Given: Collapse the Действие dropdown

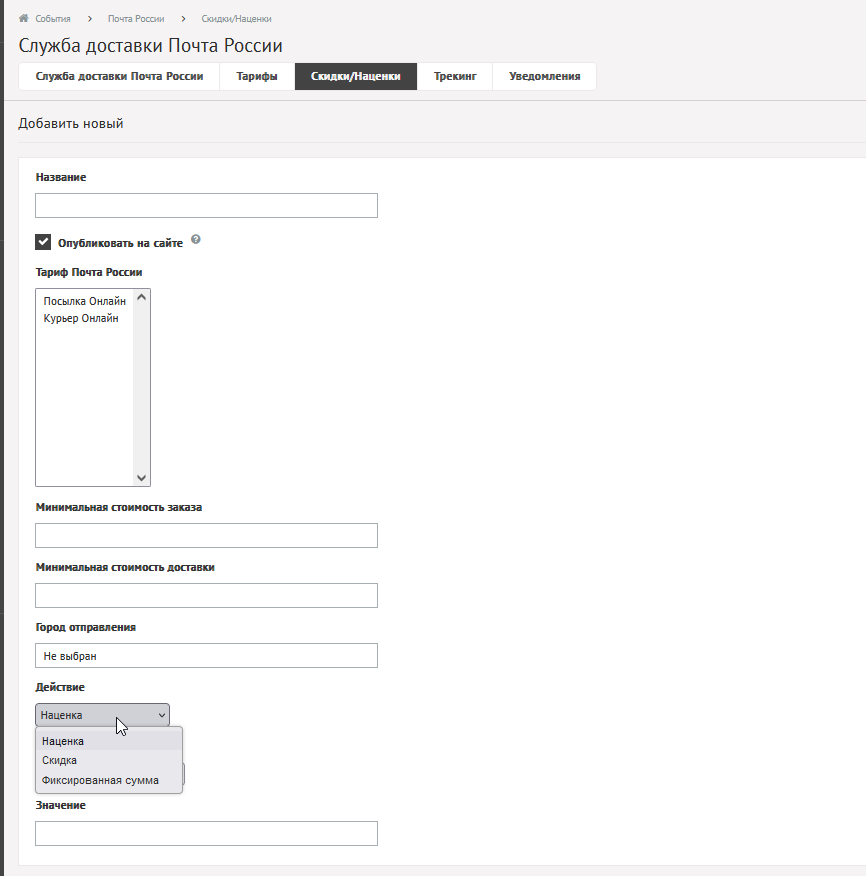Looking at the screenshot, I should click(102, 715).
